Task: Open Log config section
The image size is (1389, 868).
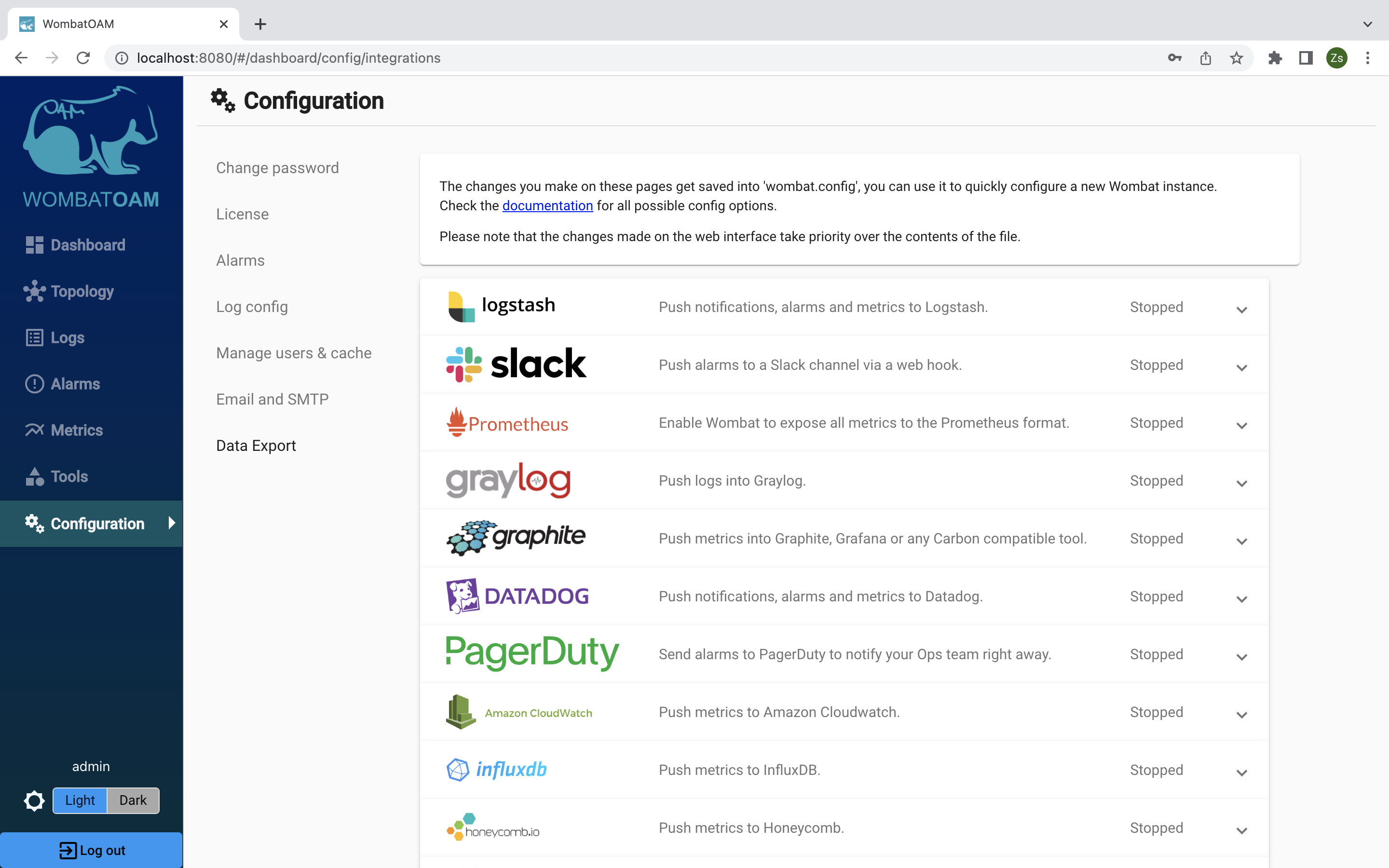Action: click(x=252, y=307)
